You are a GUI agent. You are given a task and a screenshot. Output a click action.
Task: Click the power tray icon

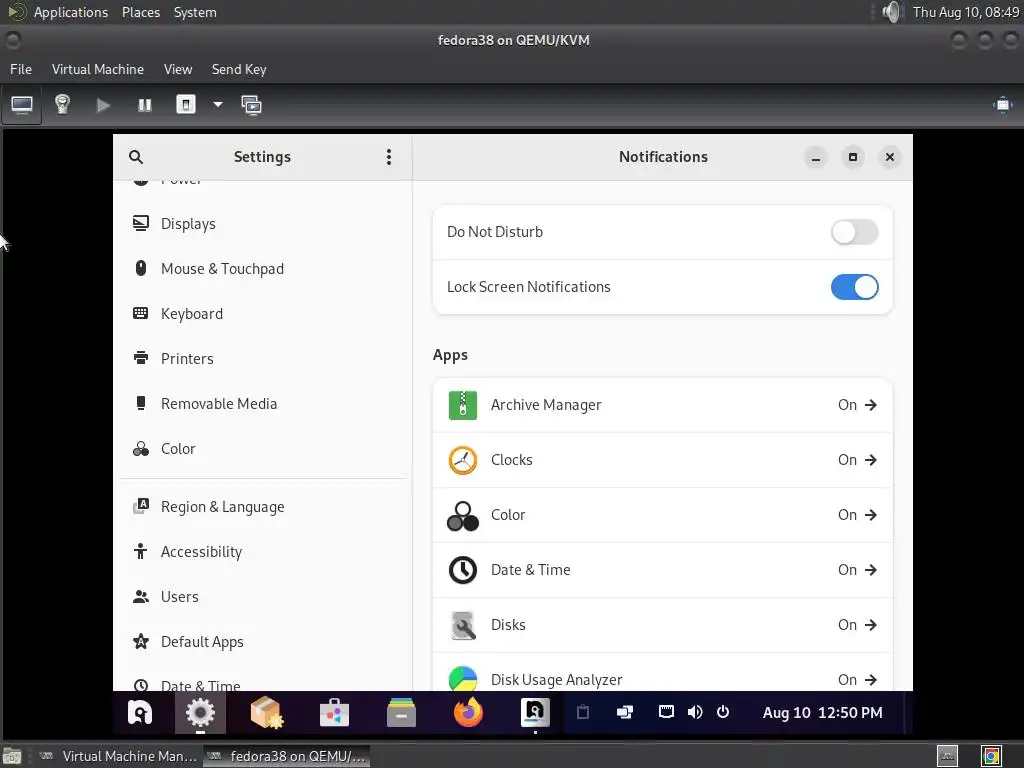tap(723, 711)
